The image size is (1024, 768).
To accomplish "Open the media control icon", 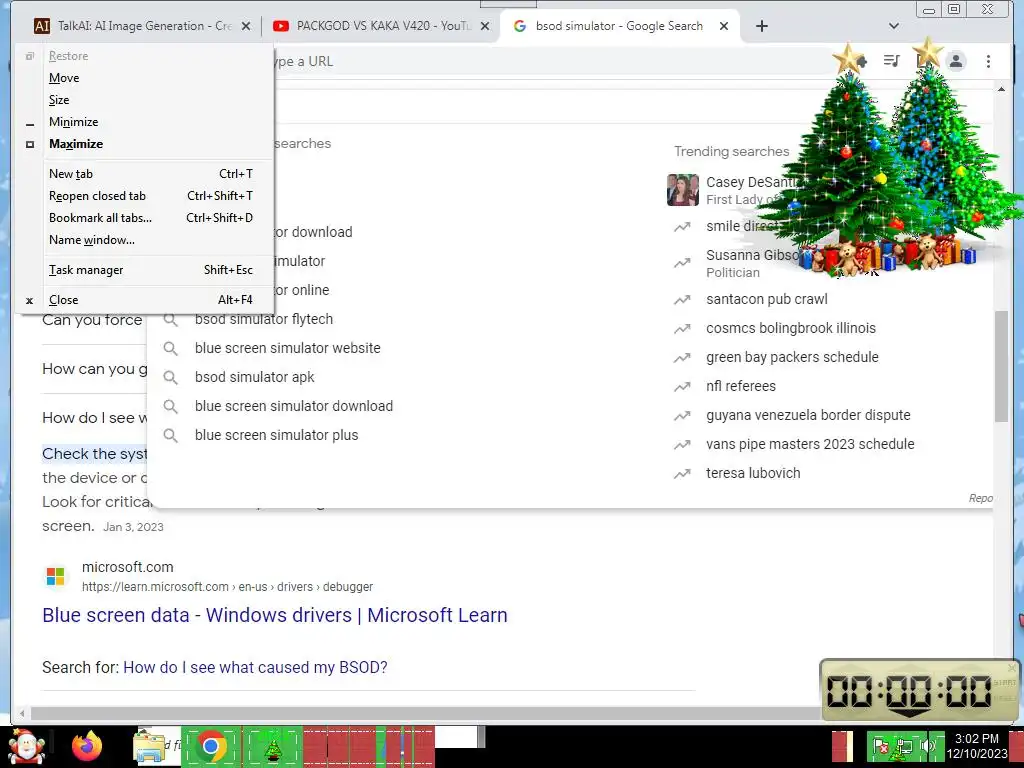I will click(x=891, y=61).
